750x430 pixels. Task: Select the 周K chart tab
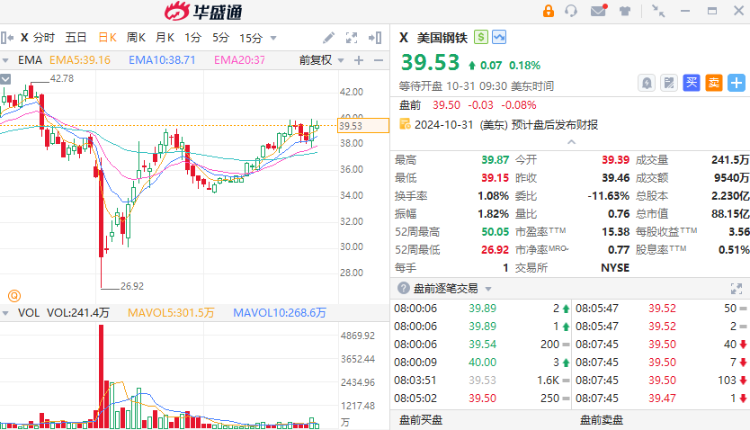point(136,38)
